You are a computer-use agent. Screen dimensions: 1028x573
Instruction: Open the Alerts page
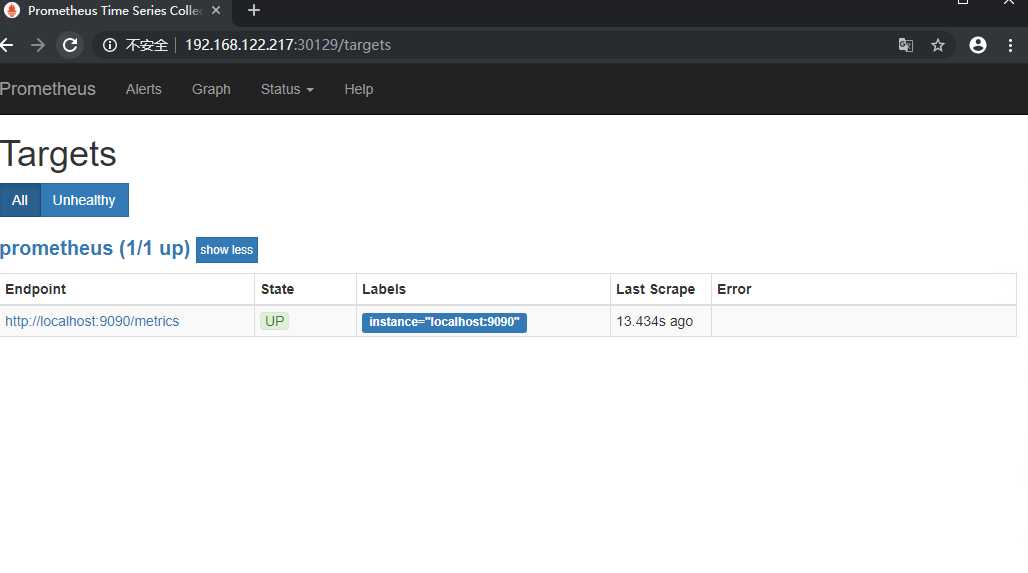pos(144,89)
